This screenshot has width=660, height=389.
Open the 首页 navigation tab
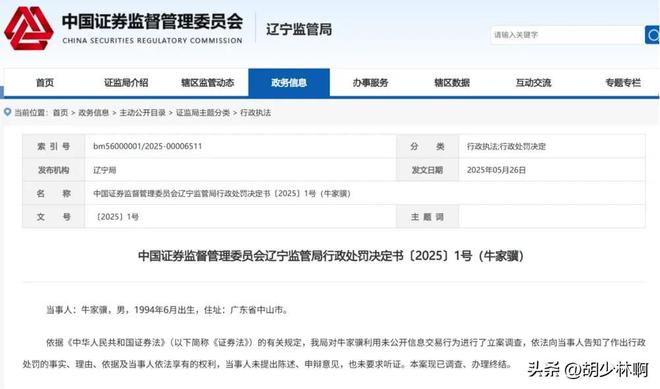pyautogui.click(x=45, y=83)
